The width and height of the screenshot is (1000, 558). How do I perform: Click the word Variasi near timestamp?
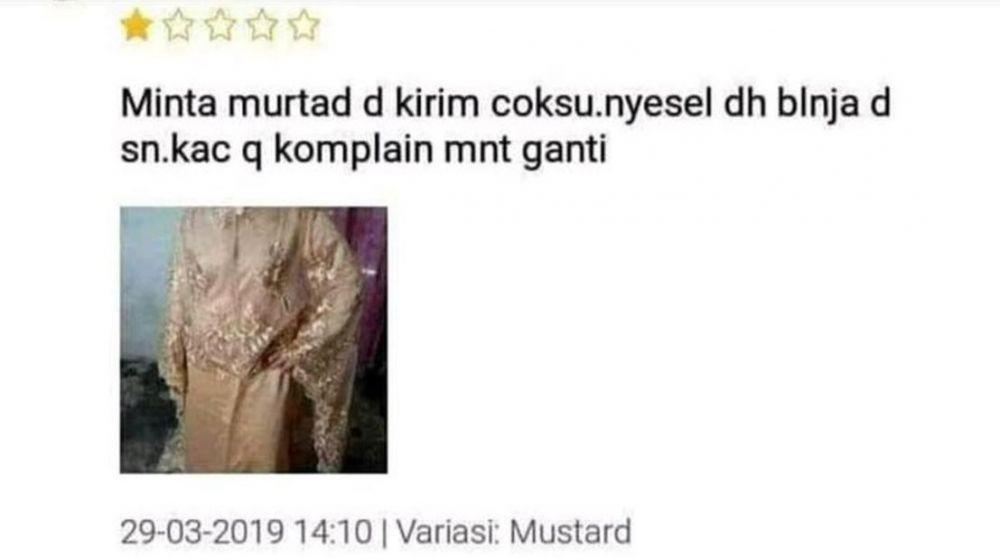tap(447, 532)
